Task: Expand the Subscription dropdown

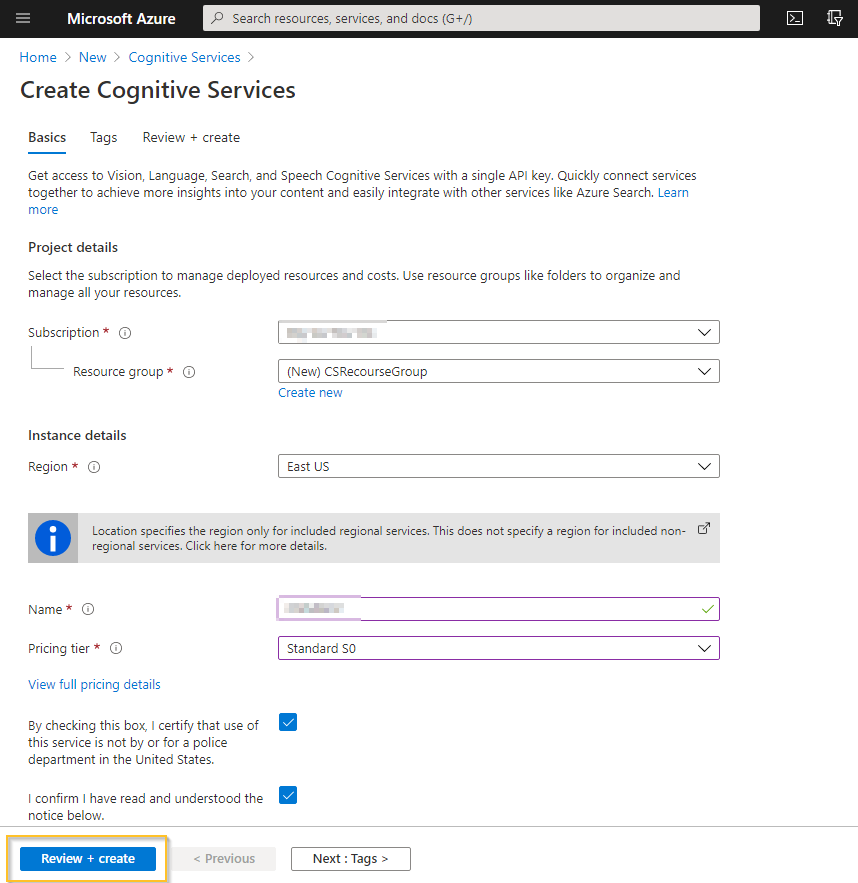Action: click(499, 332)
